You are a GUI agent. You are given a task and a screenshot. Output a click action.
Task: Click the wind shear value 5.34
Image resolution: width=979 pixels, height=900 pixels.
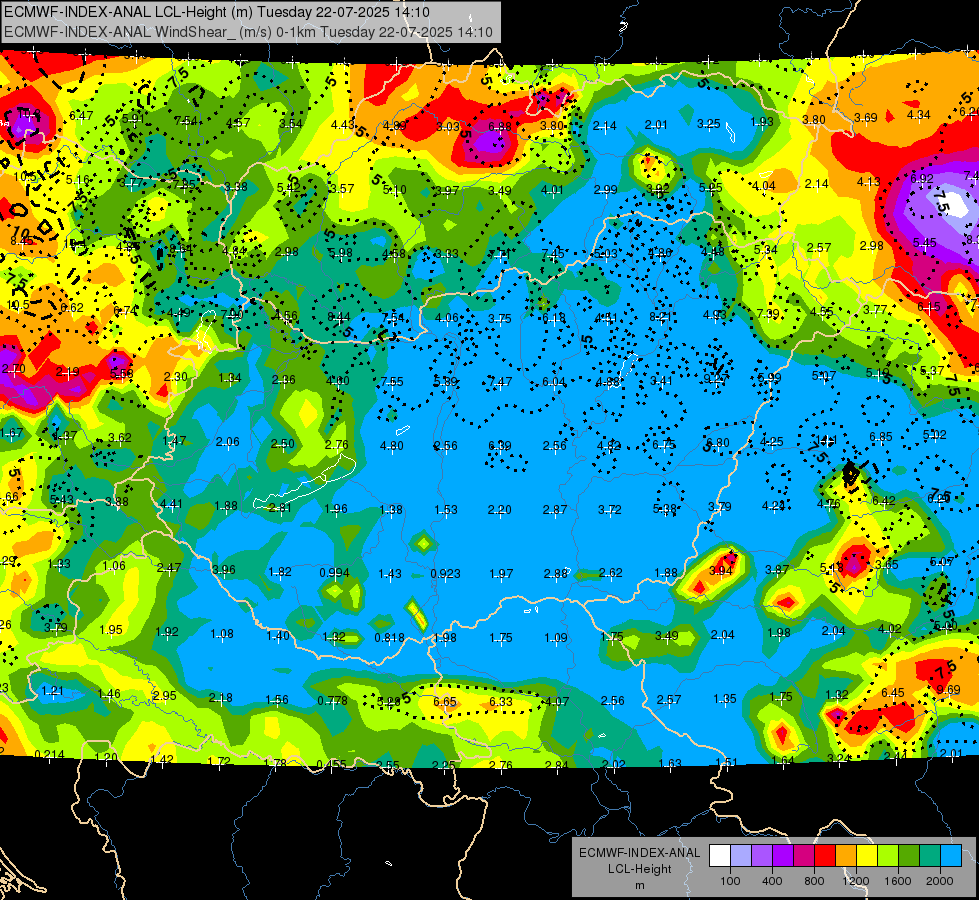pyautogui.click(x=765, y=250)
